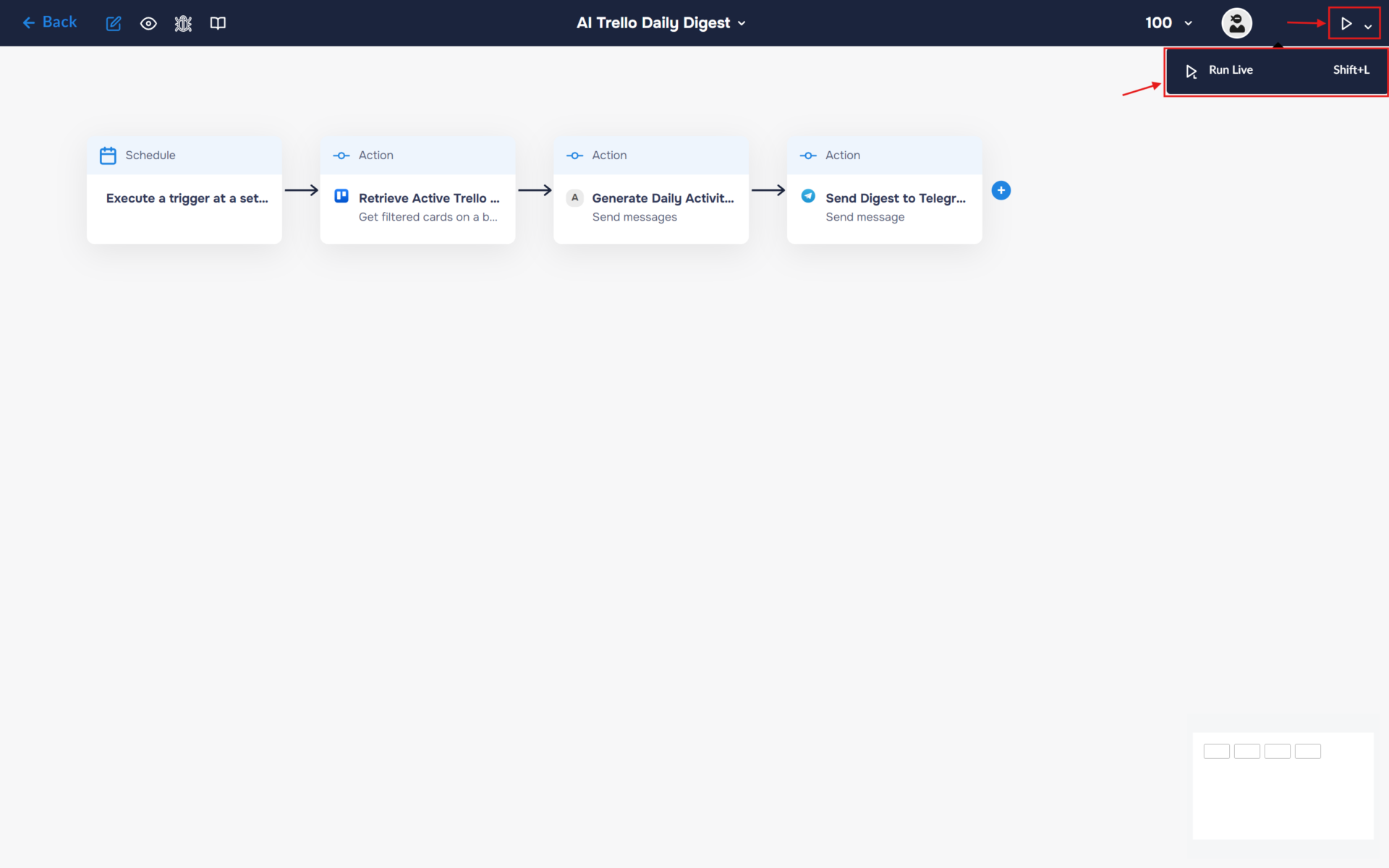Open the user avatar profile
1389x868 pixels.
pos(1236,23)
